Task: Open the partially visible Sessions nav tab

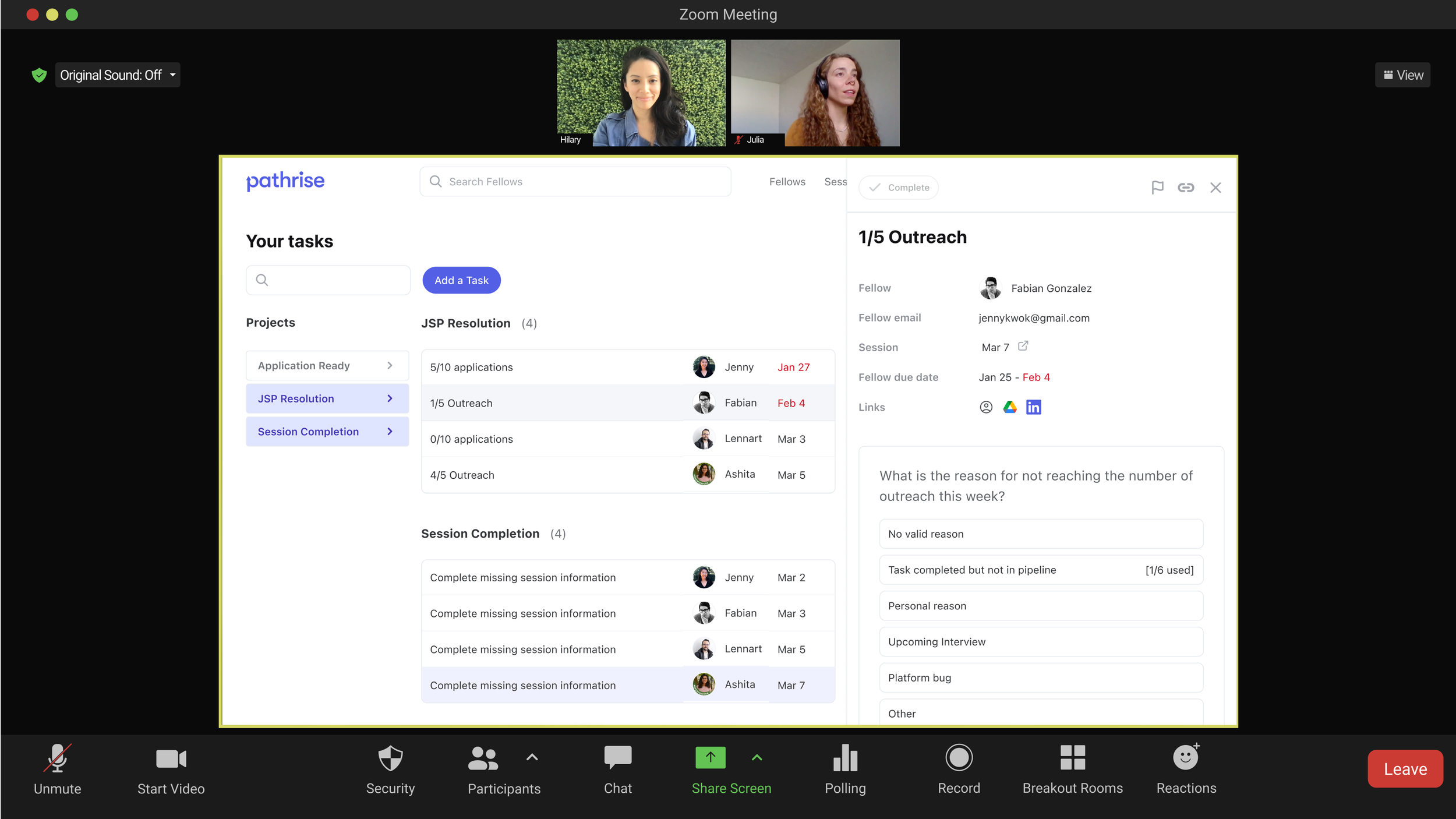Action: [835, 182]
